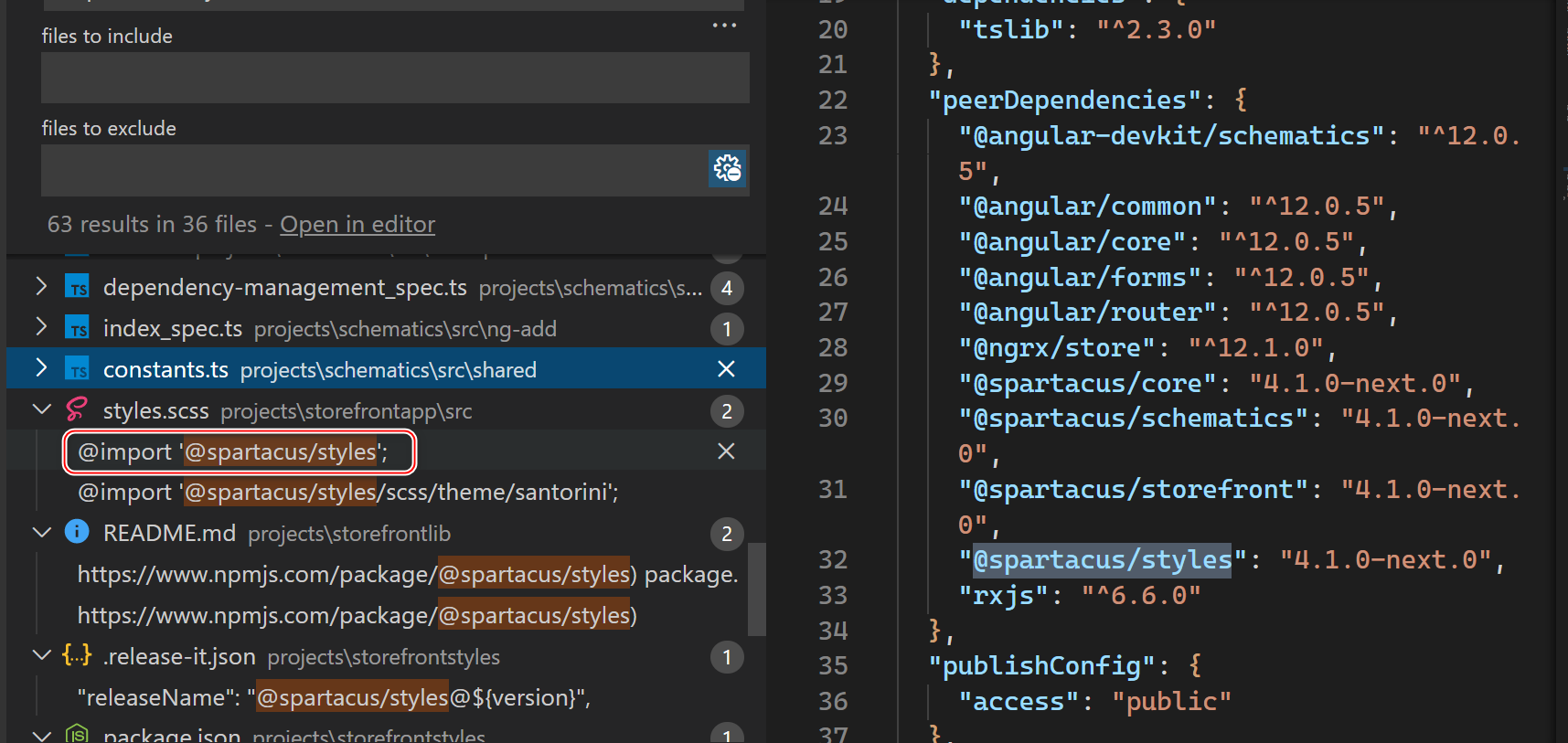
Task: Open search results via 'Open in editor' link
Action: (357, 225)
